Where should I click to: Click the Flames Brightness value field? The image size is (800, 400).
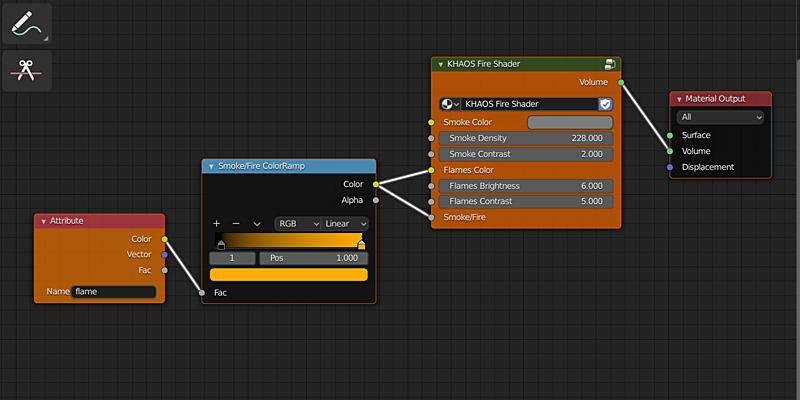pyautogui.click(x=526, y=186)
